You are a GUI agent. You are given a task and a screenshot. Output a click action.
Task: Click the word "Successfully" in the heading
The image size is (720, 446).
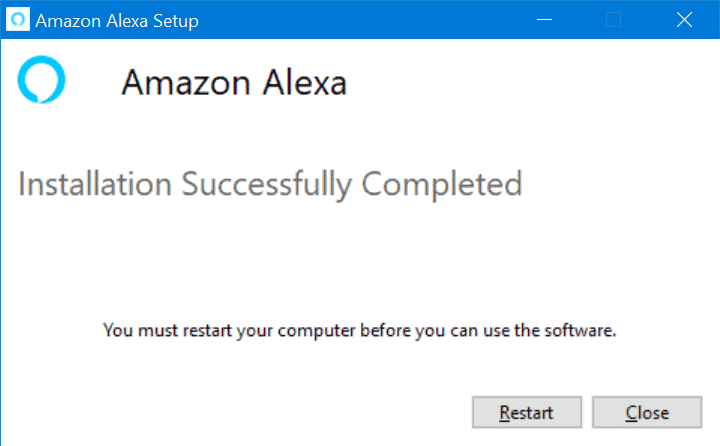[266, 185]
